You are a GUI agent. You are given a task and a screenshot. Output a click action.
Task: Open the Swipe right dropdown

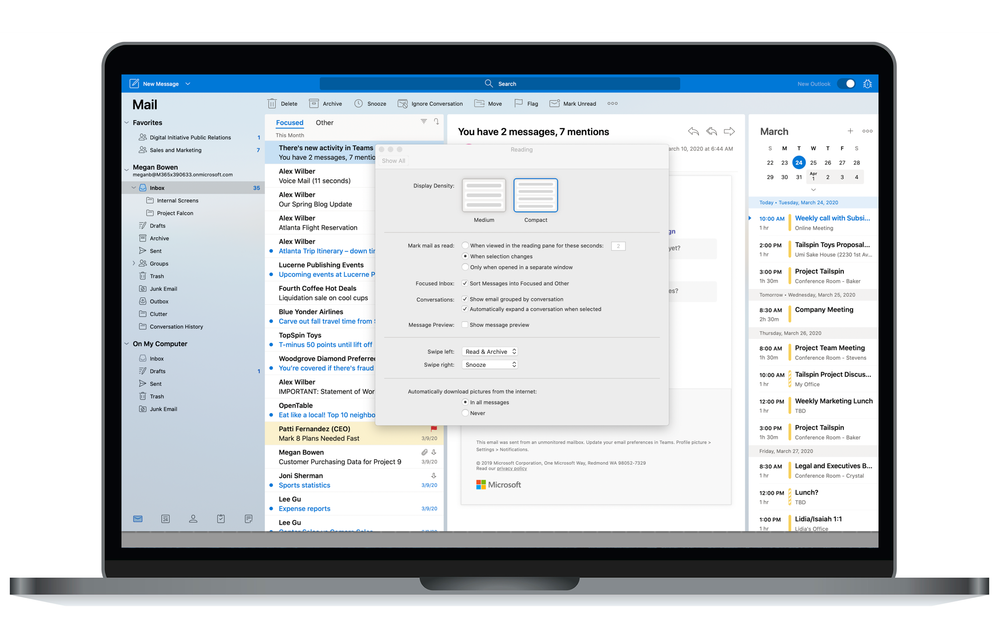490,365
